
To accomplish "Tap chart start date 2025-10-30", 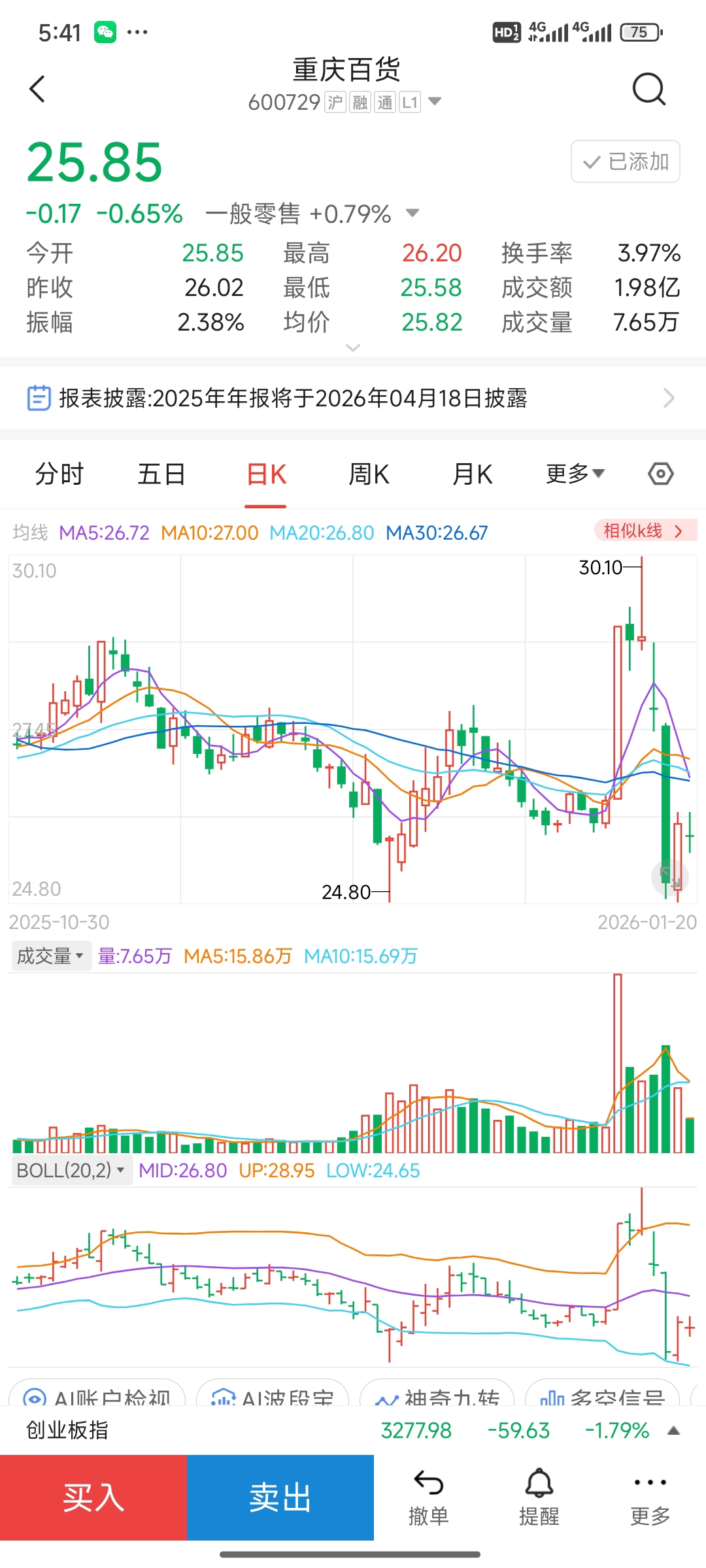I will pyautogui.click(x=59, y=923).
